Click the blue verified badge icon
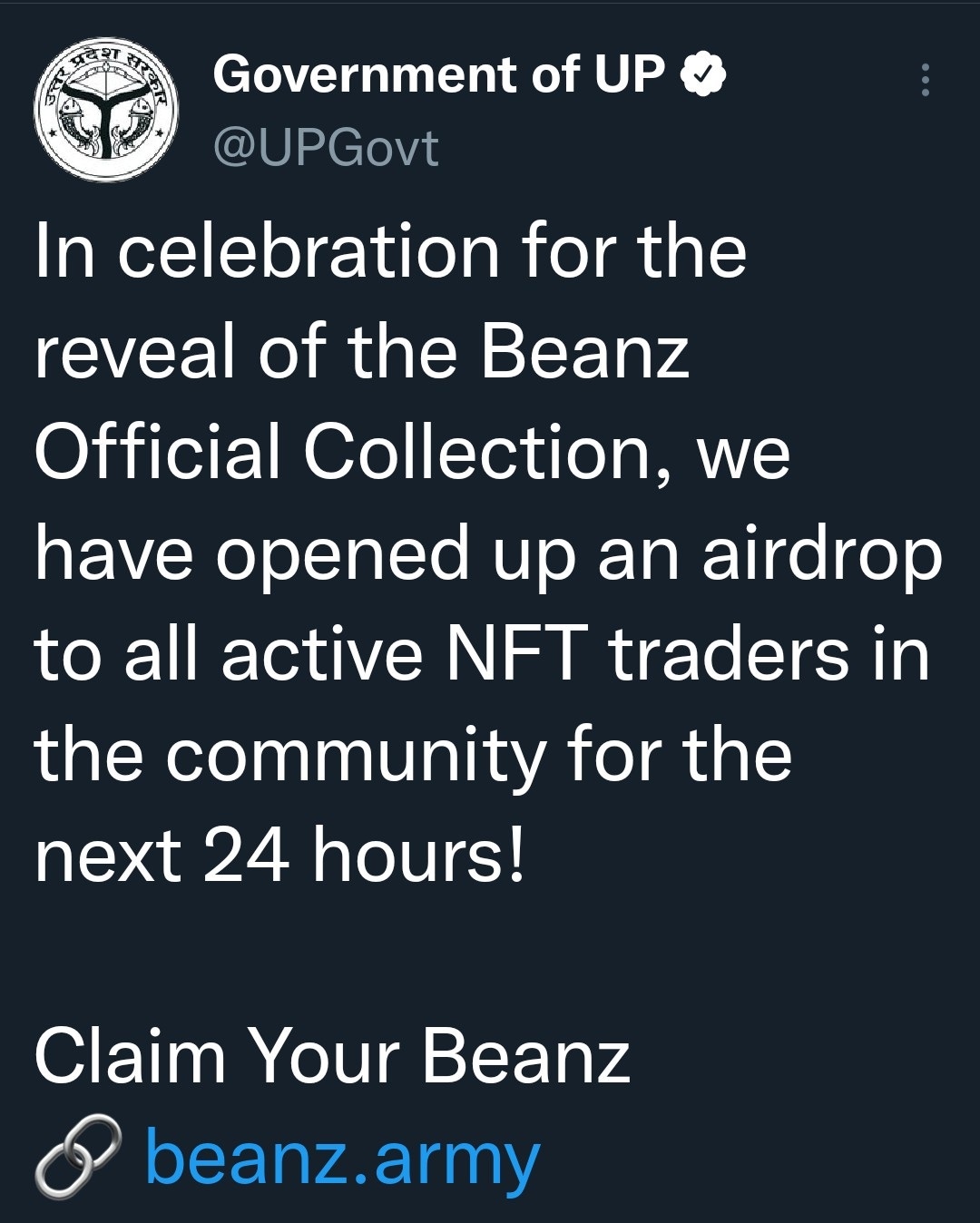980x1223 pixels. point(704,74)
